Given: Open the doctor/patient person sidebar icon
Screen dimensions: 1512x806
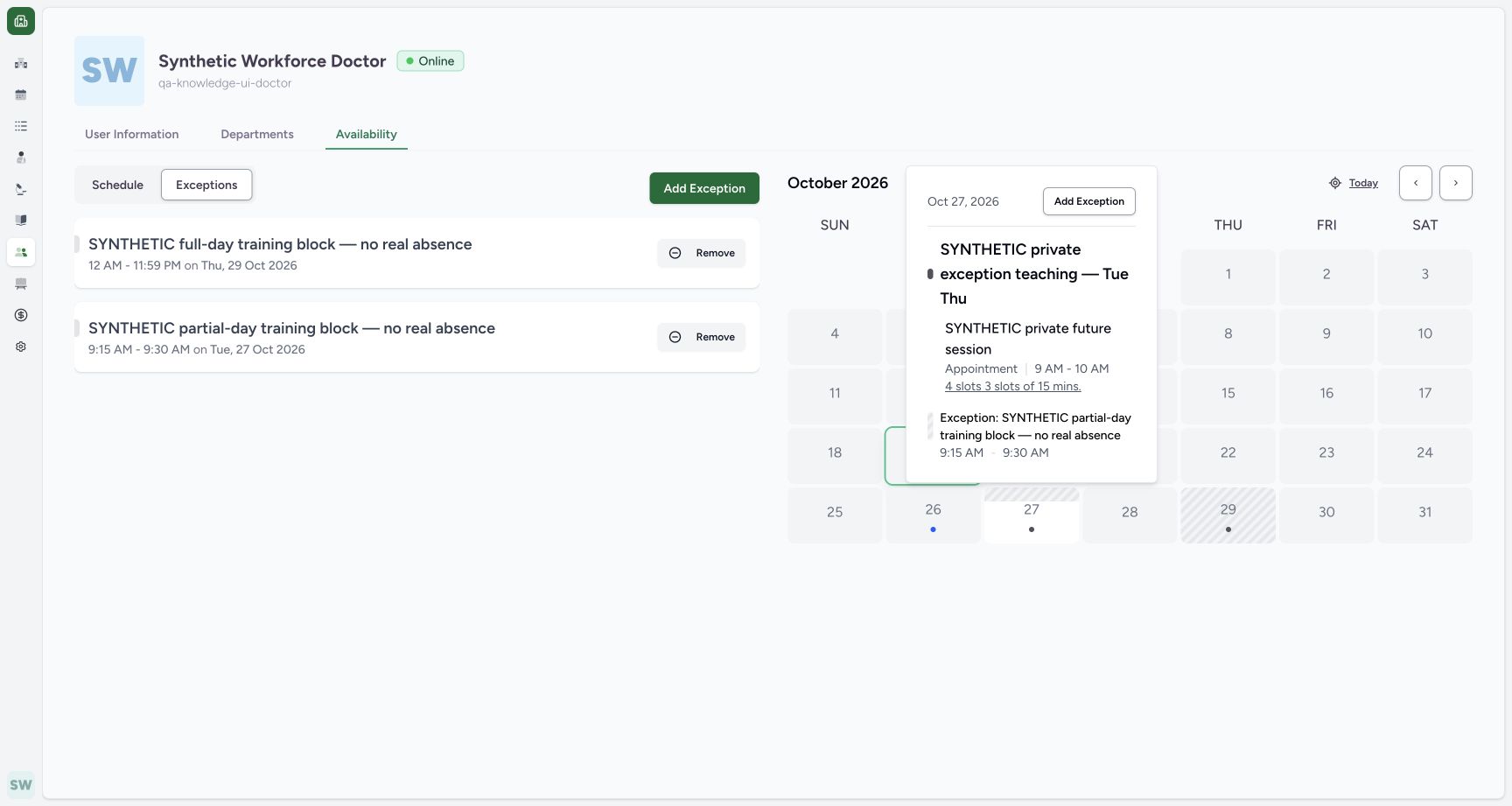Looking at the screenshot, I should coord(21,158).
